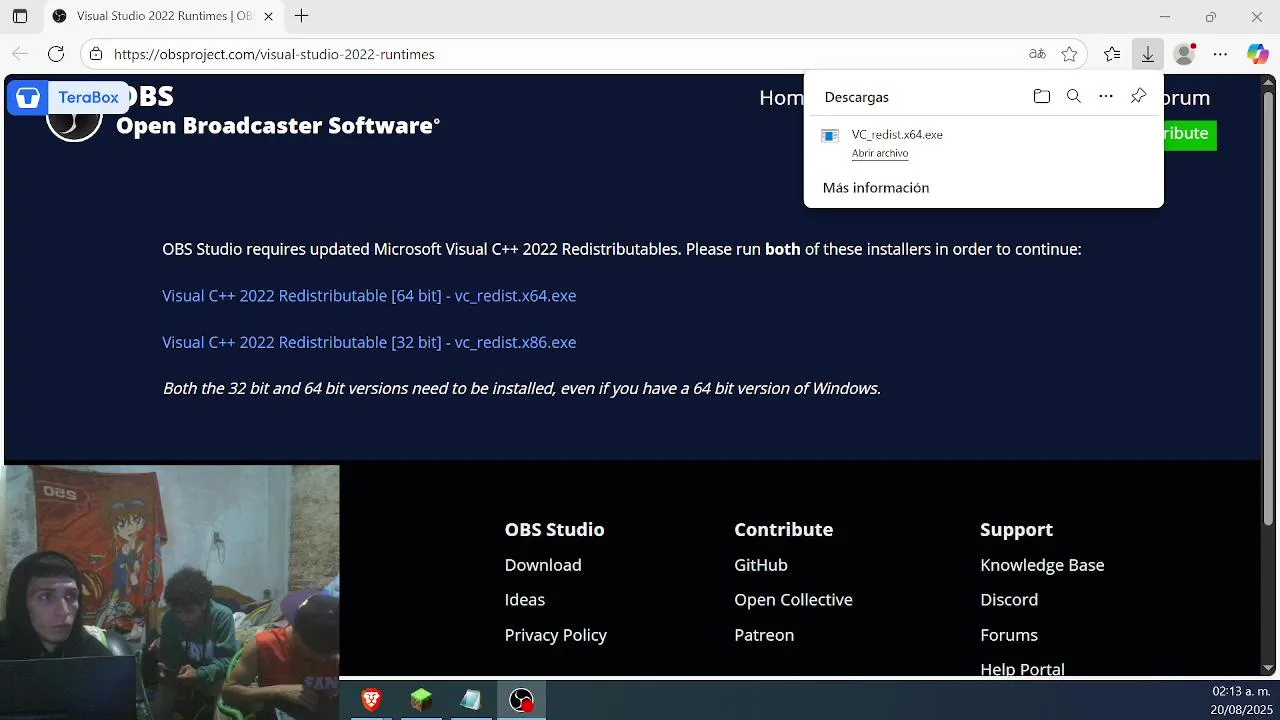Open the footer Download link
This screenshot has width=1280, height=720.
point(543,565)
